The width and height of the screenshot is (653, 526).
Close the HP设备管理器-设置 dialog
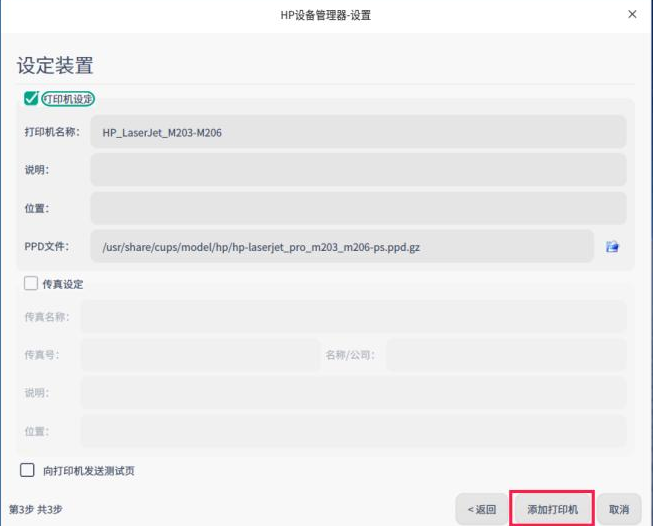632,15
